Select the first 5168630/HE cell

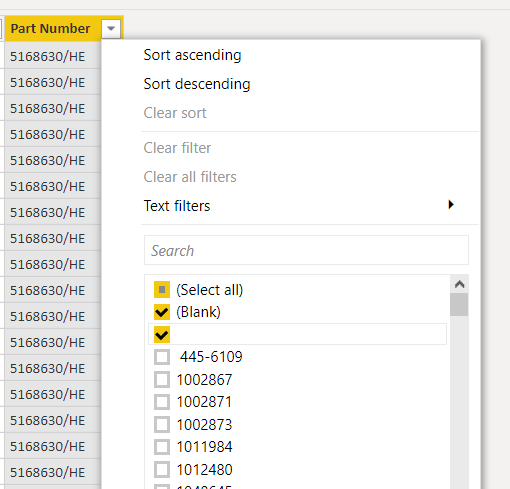point(53,56)
